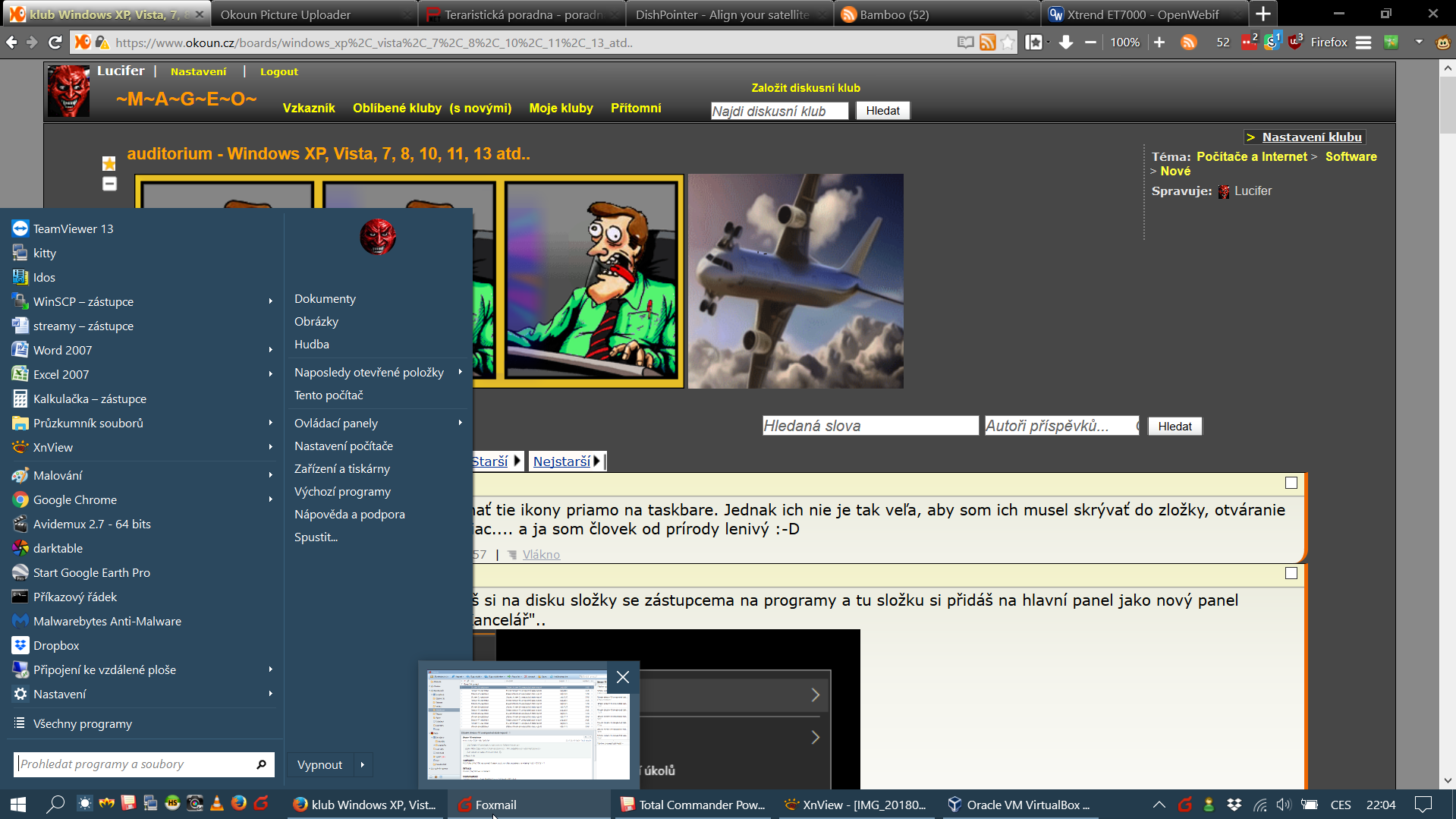The image size is (1456, 819).
Task: Close the Foxmail taskbar preview
Action: 623,677
